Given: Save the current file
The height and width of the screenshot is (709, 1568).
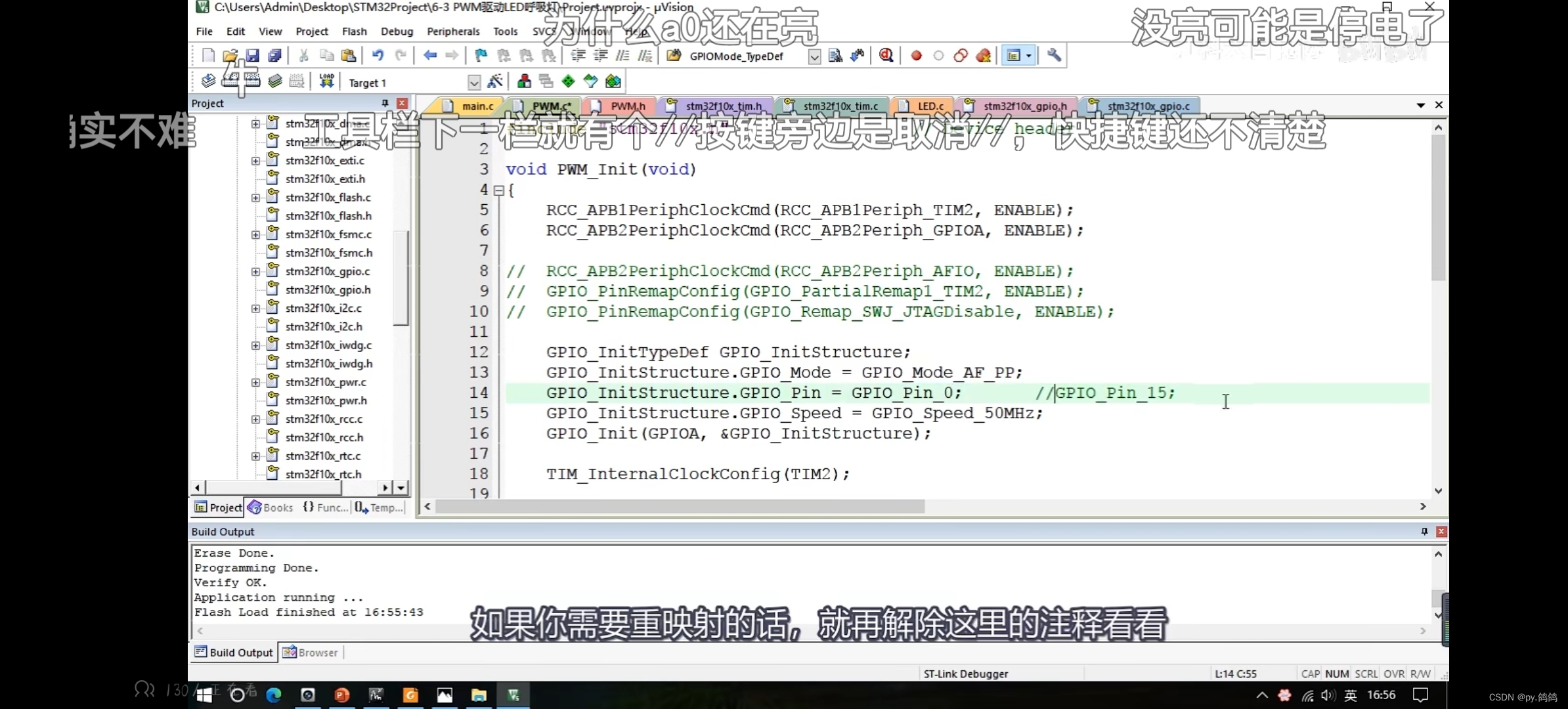Looking at the screenshot, I should point(252,56).
